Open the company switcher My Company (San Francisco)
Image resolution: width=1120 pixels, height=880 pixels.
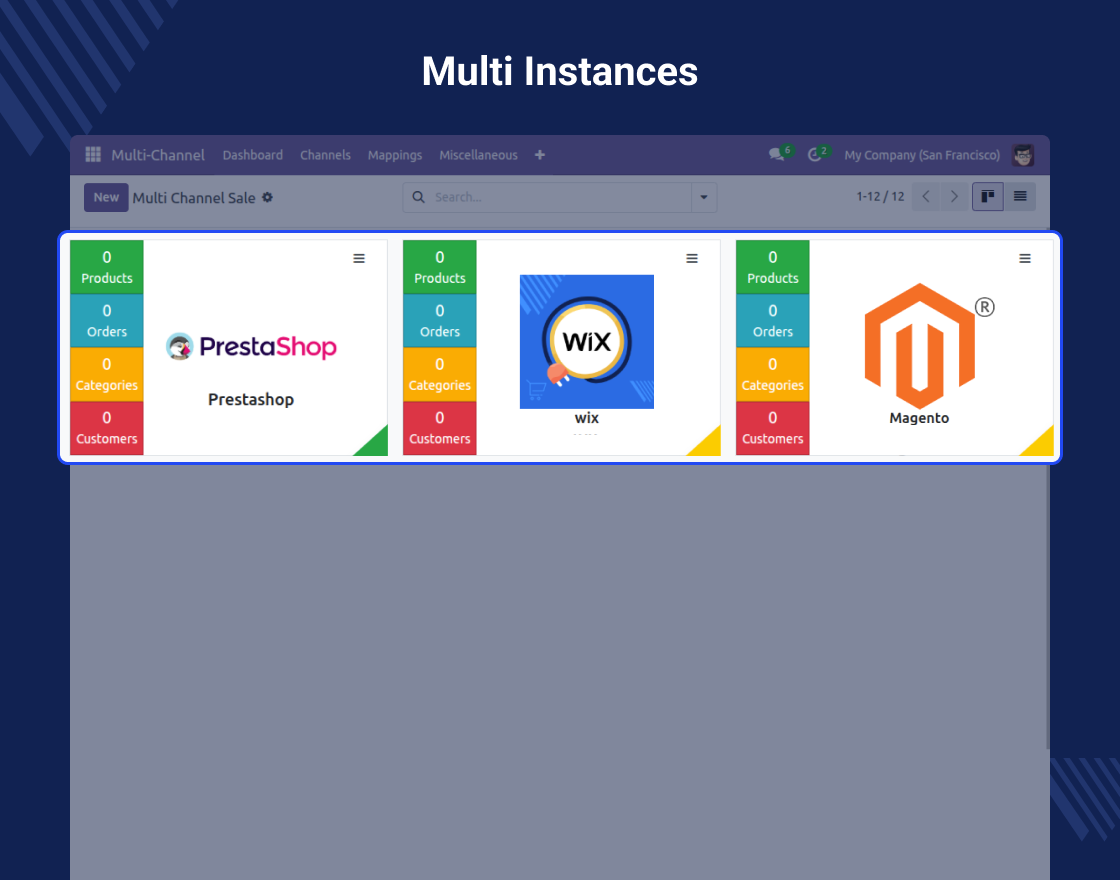921,155
